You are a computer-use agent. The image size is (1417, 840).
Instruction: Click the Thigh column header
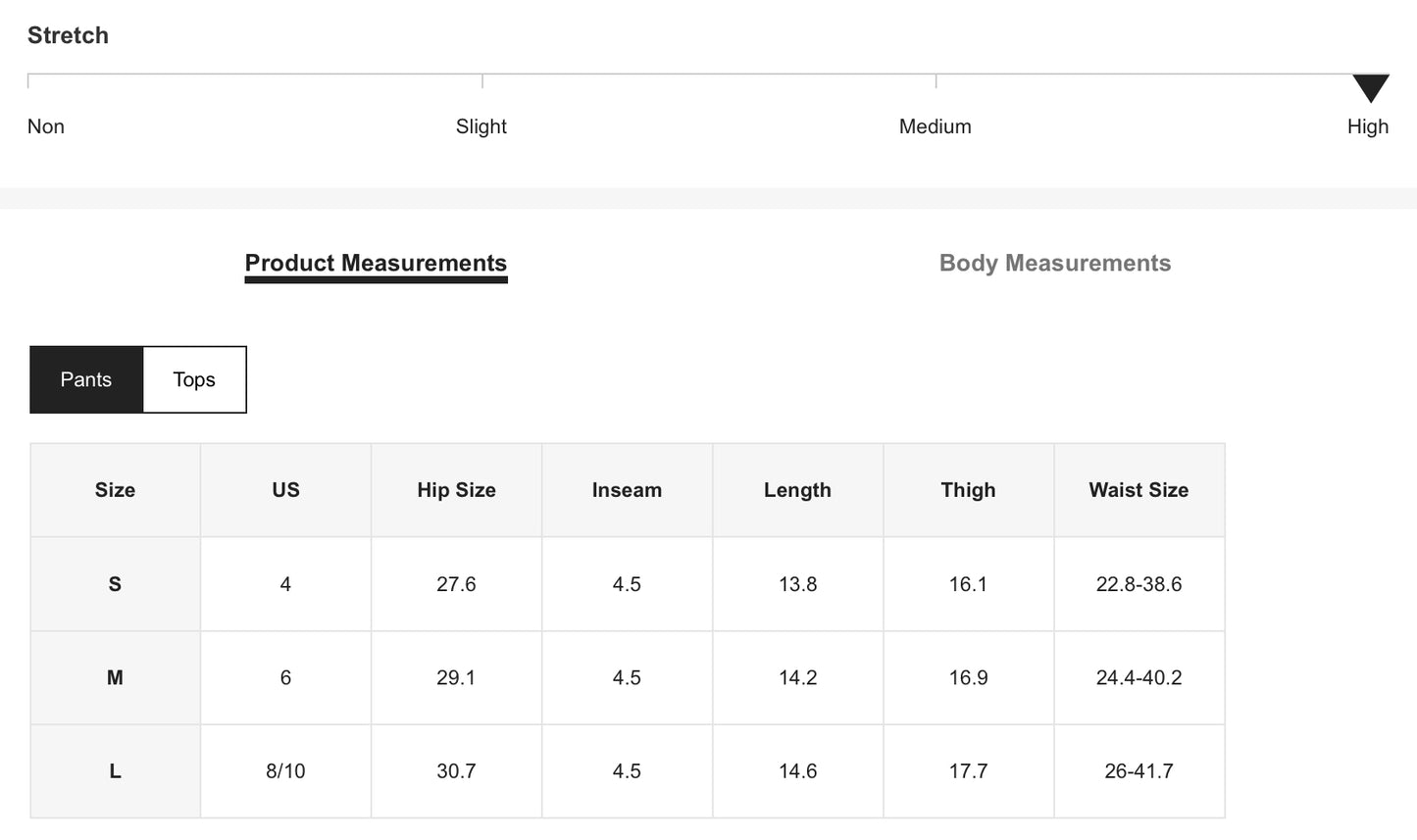968,490
